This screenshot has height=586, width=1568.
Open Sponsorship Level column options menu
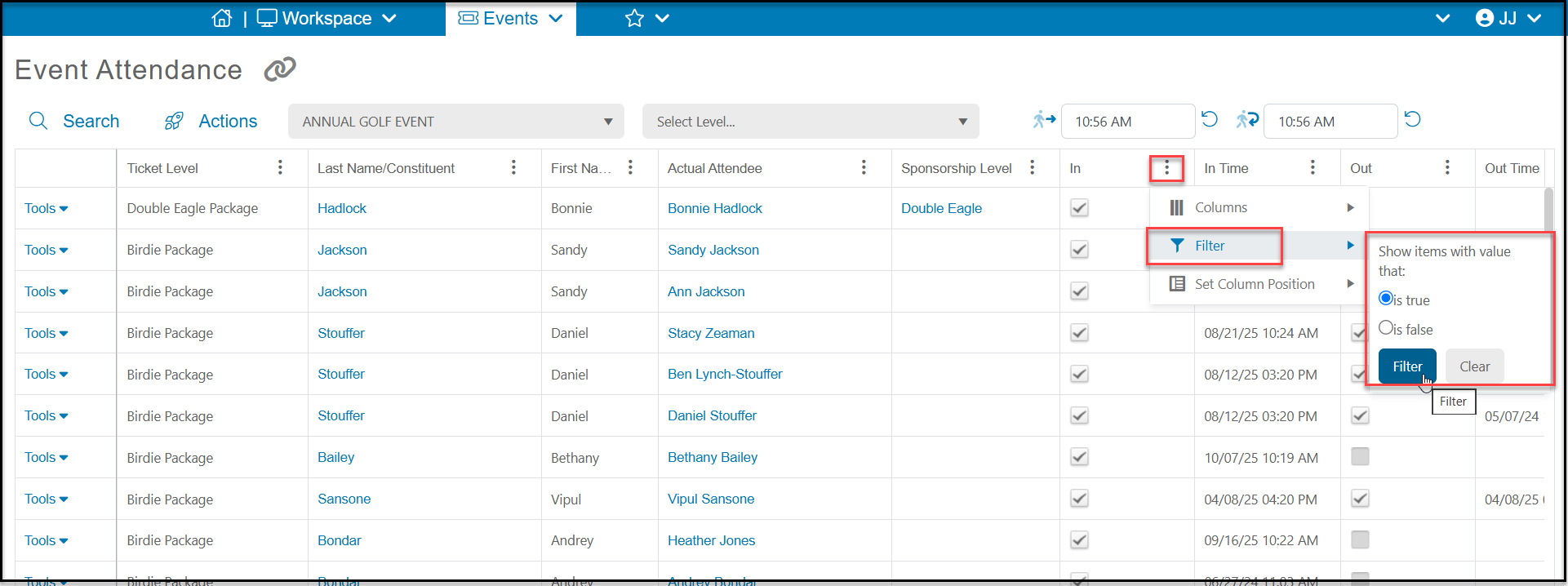pos(1032,167)
